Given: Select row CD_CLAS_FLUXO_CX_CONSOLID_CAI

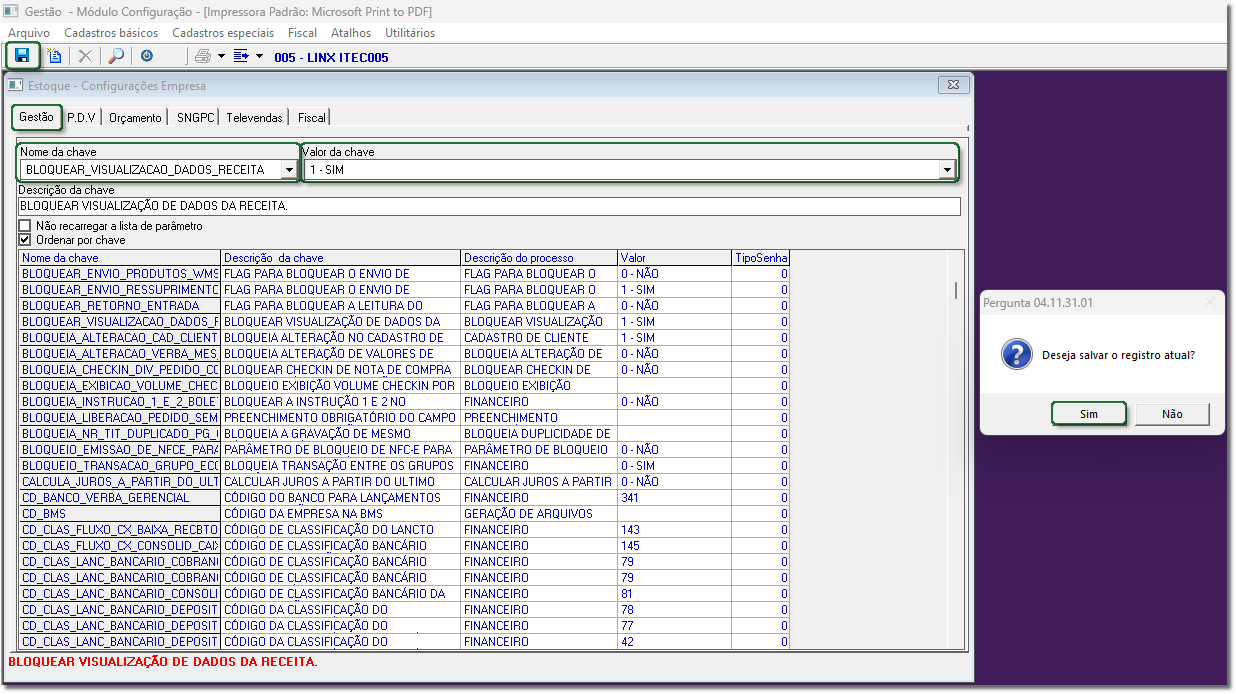Looking at the screenshot, I should pyautogui.click(x=404, y=545).
